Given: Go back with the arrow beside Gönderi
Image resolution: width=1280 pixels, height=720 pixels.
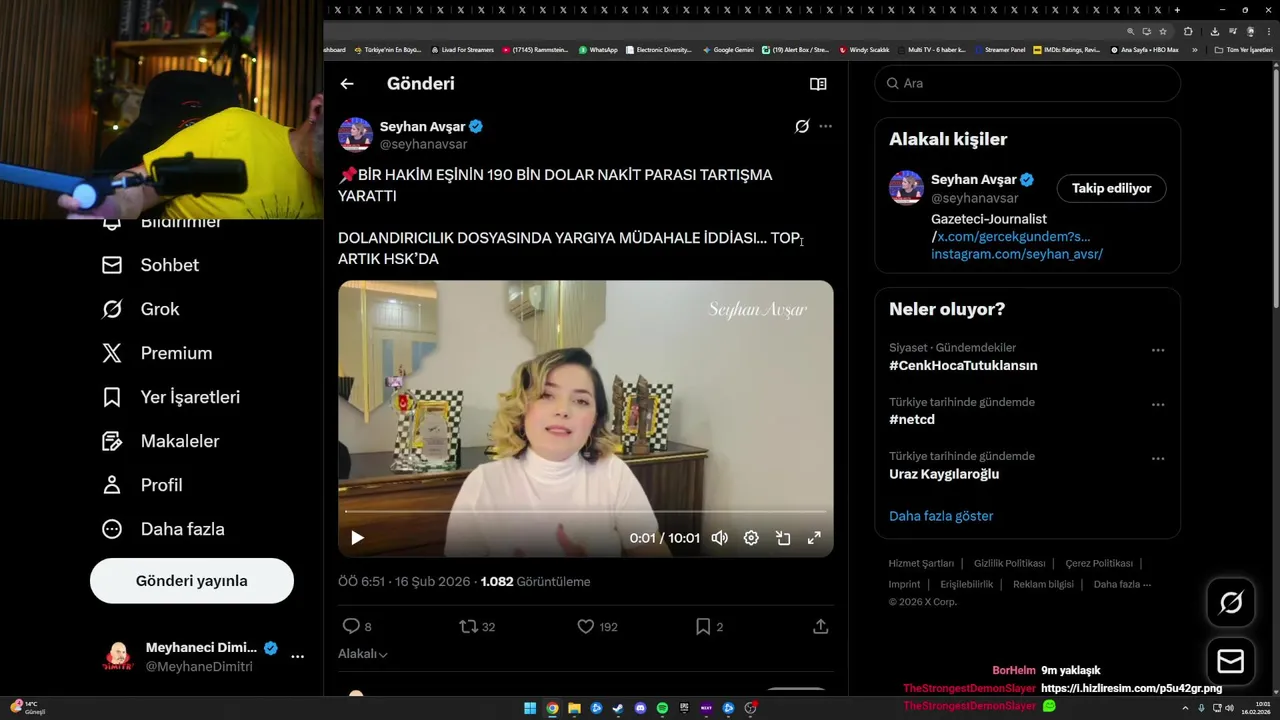Looking at the screenshot, I should 347,84.
